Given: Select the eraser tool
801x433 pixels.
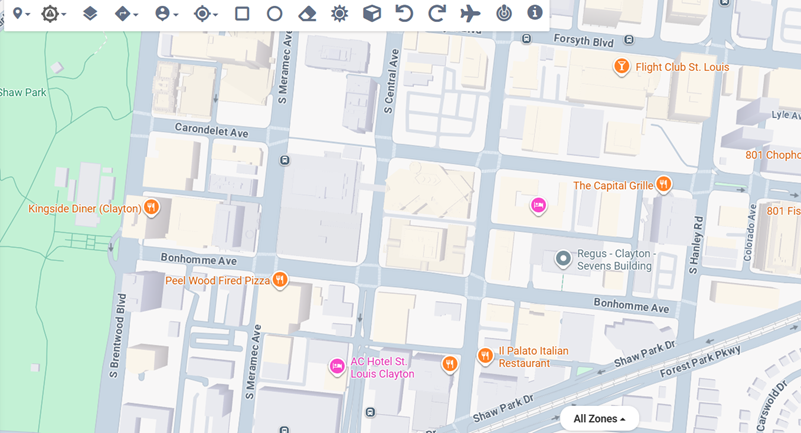Looking at the screenshot, I should point(307,14).
